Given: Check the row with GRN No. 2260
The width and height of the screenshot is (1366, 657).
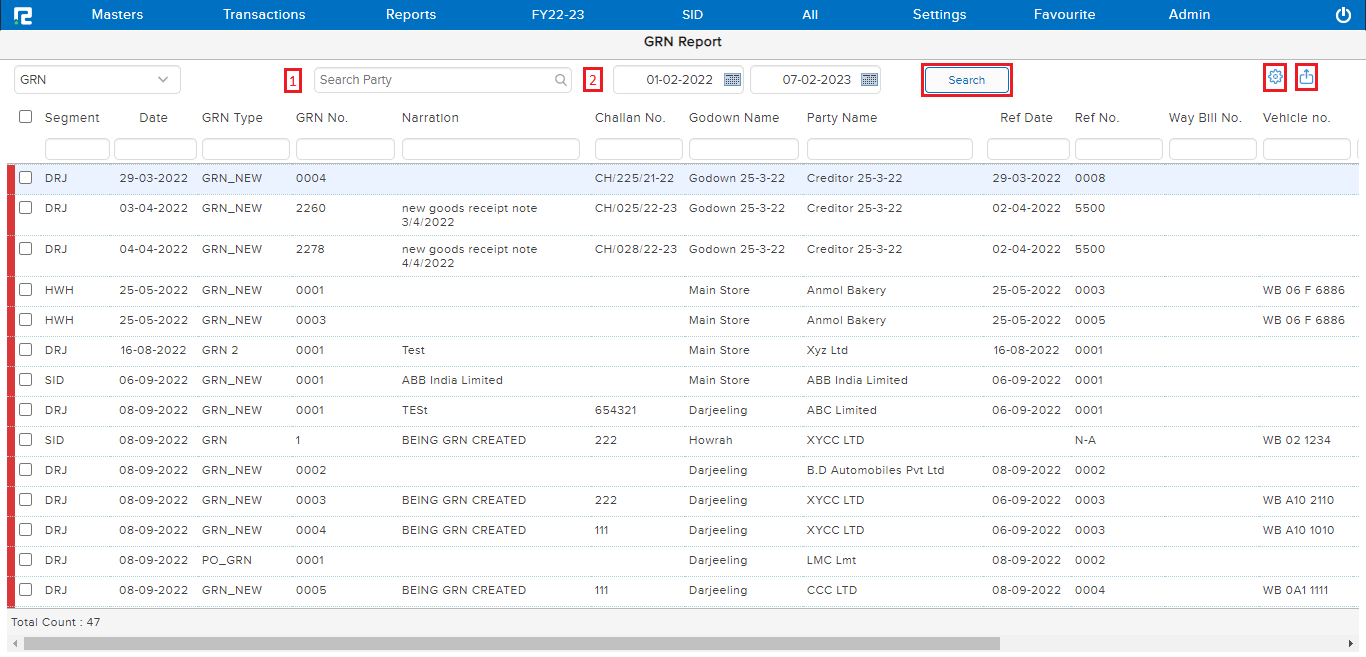Looking at the screenshot, I should click(x=26, y=208).
